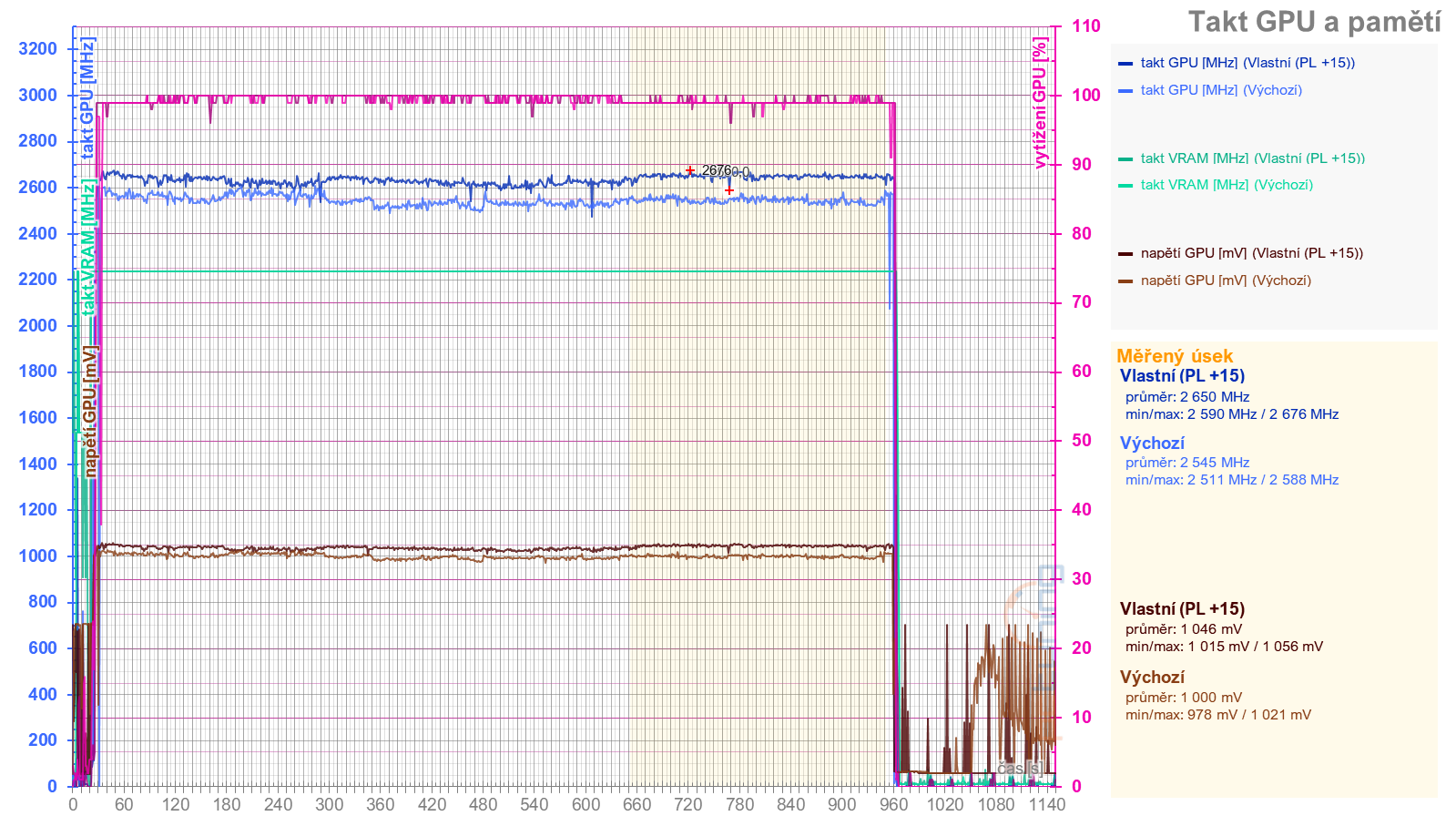Click dark blue swatch for takt GPU Vlastní

click(x=1125, y=64)
